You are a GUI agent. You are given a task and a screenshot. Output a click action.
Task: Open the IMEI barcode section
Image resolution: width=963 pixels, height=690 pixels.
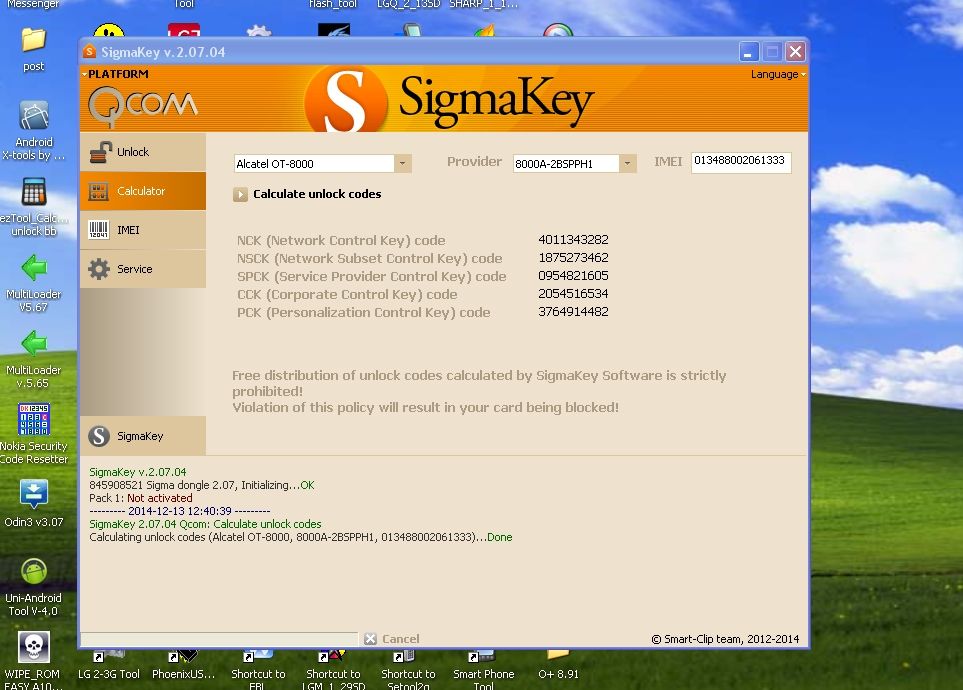click(142, 230)
